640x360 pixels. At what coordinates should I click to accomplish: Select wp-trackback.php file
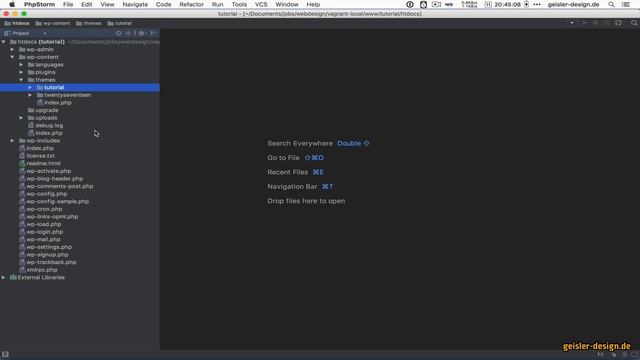[x=51, y=262]
